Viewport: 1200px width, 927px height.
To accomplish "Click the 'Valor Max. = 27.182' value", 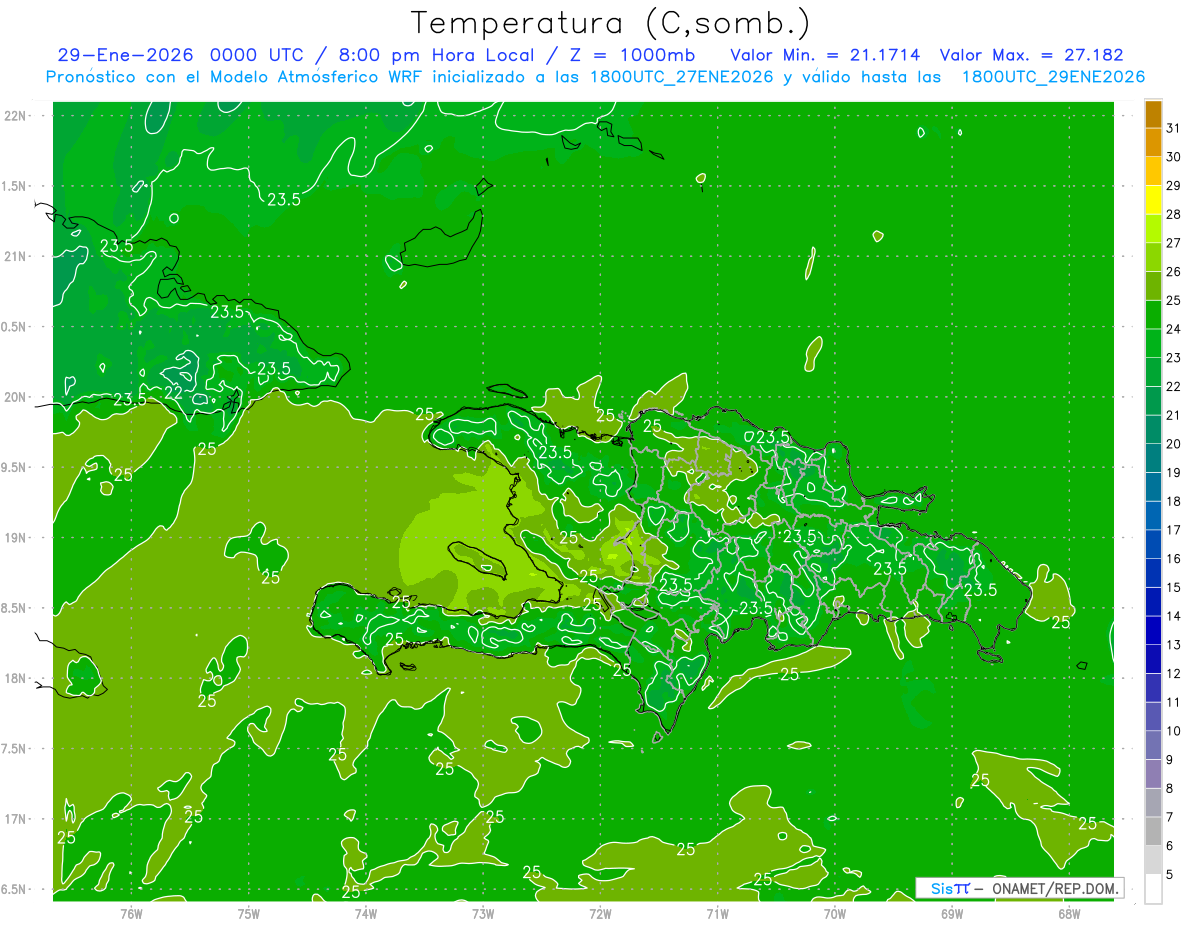I will pos(1031,55).
